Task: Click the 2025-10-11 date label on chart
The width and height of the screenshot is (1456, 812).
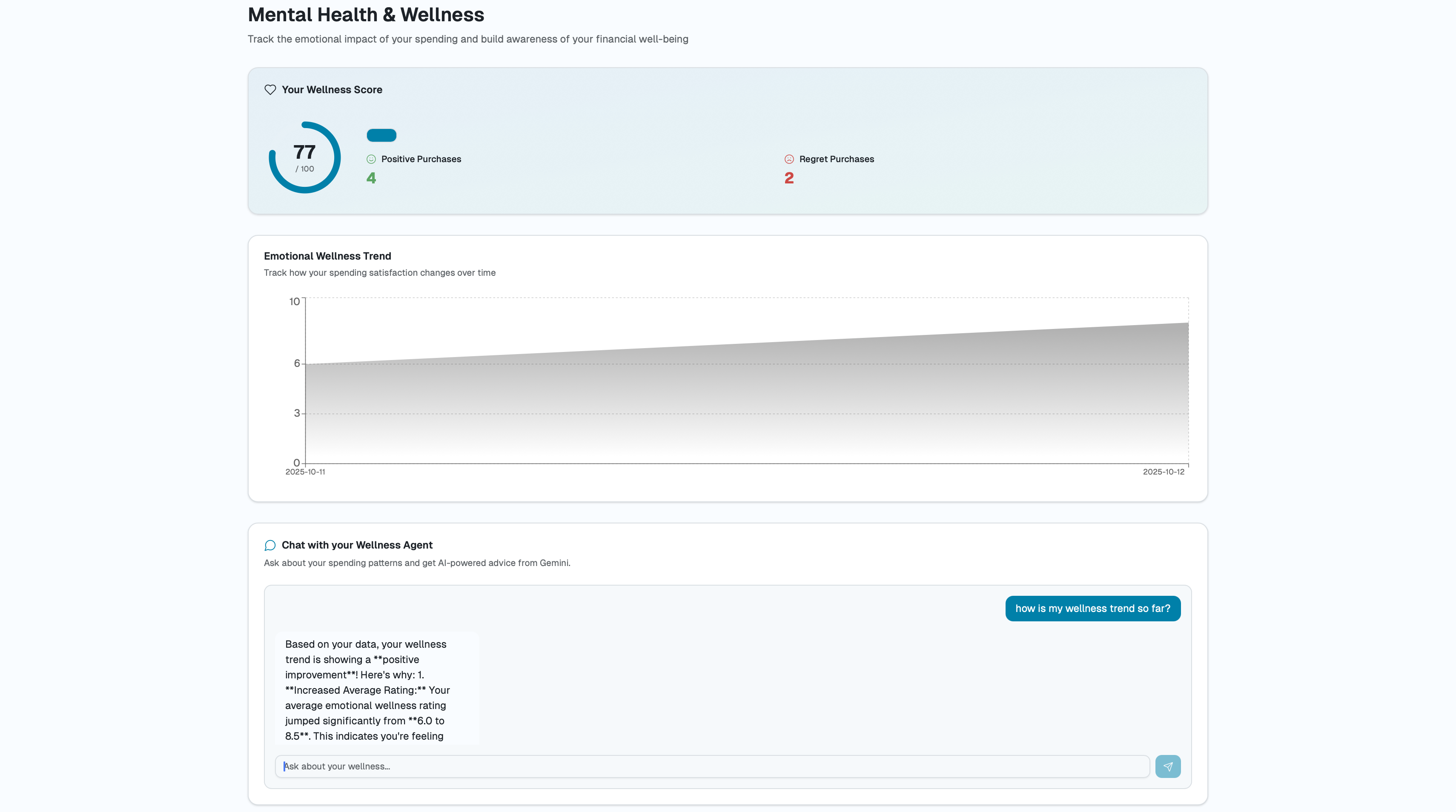Action: pyautogui.click(x=305, y=472)
